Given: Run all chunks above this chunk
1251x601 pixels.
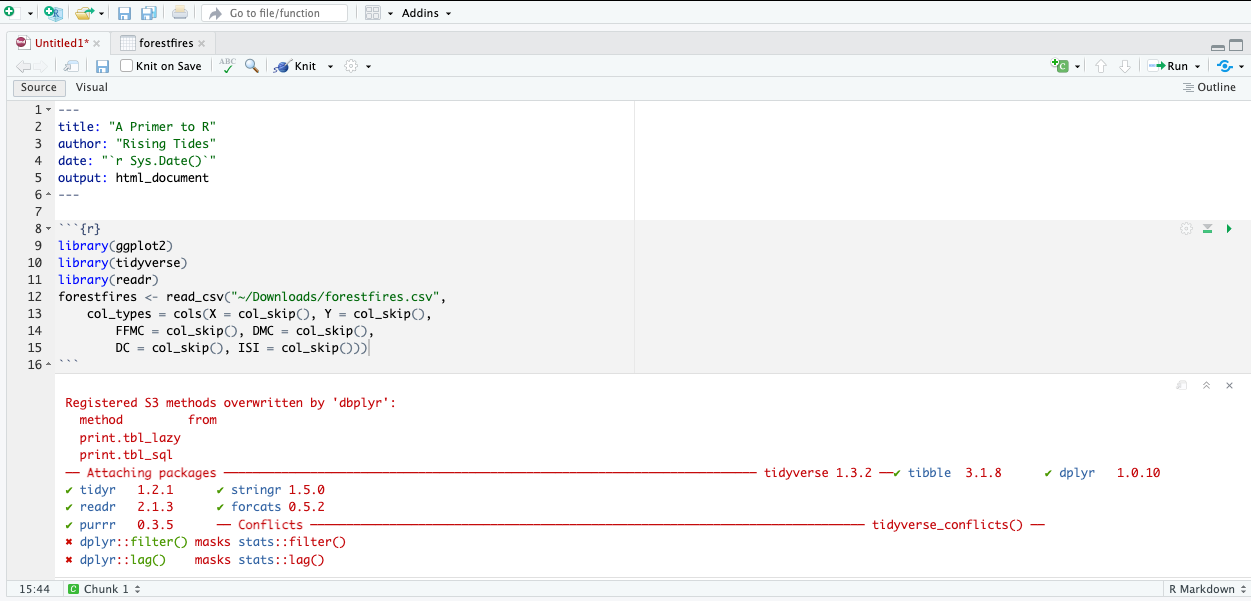Looking at the screenshot, I should (x=1208, y=229).
